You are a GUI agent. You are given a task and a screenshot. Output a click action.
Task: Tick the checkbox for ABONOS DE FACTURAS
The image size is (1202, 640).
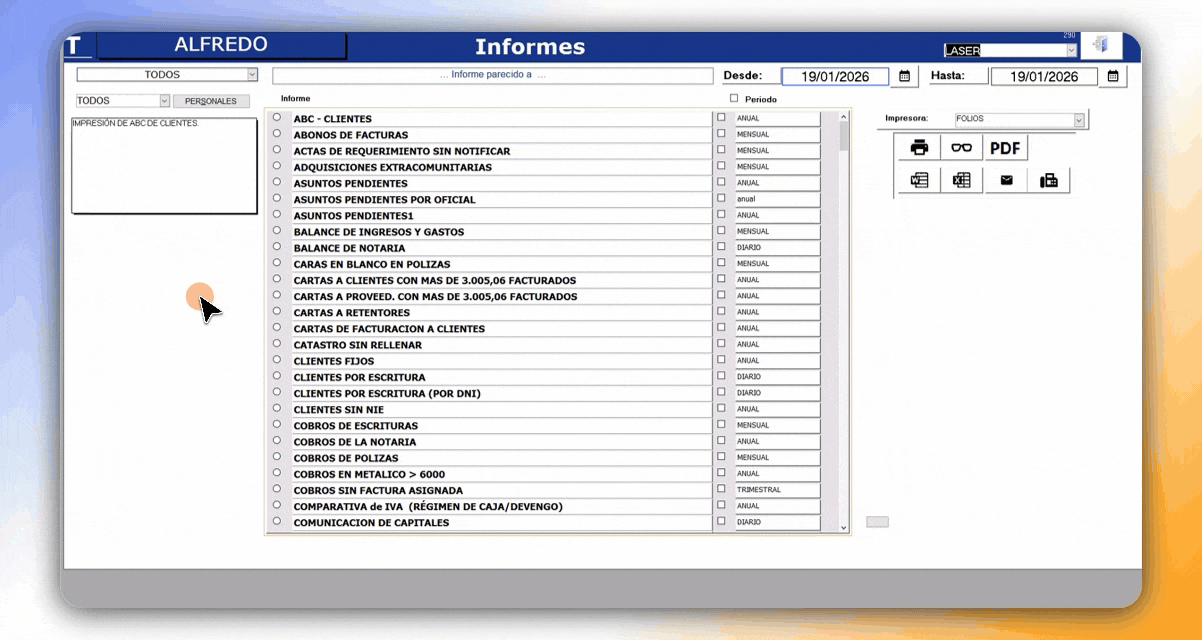[721, 134]
